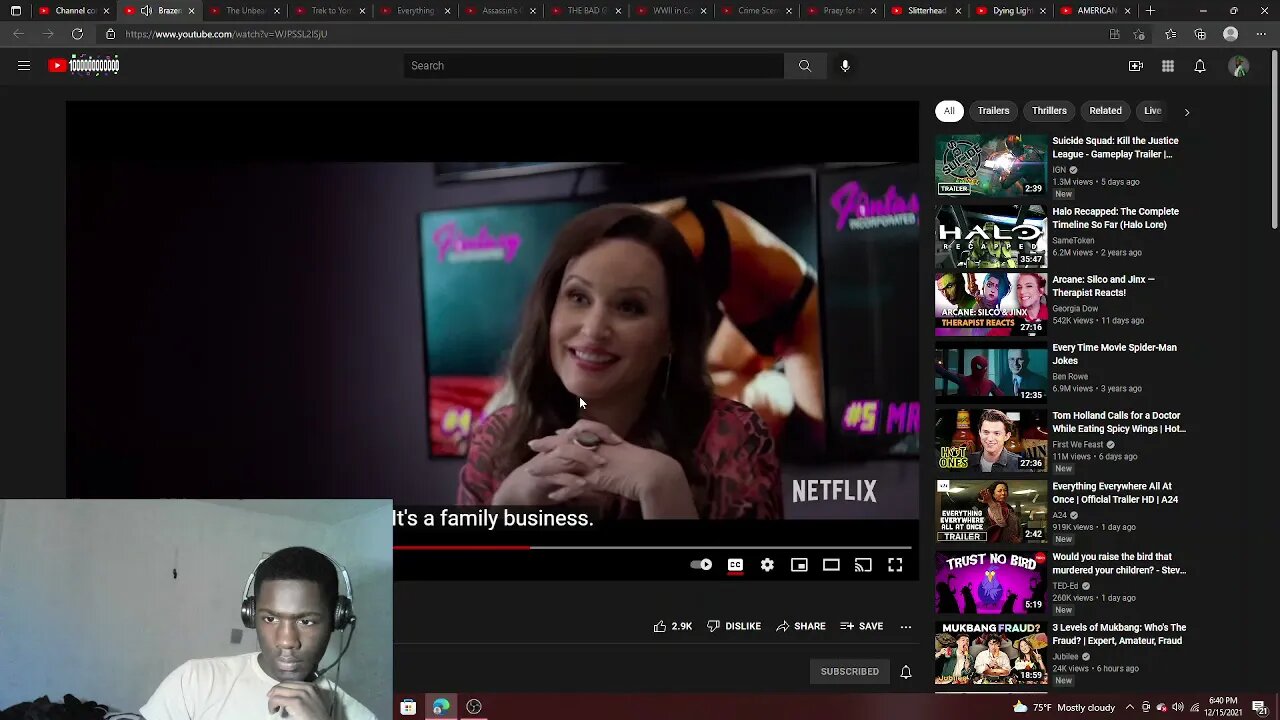
Task: Select the Related filter chip
Action: pyautogui.click(x=1105, y=111)
